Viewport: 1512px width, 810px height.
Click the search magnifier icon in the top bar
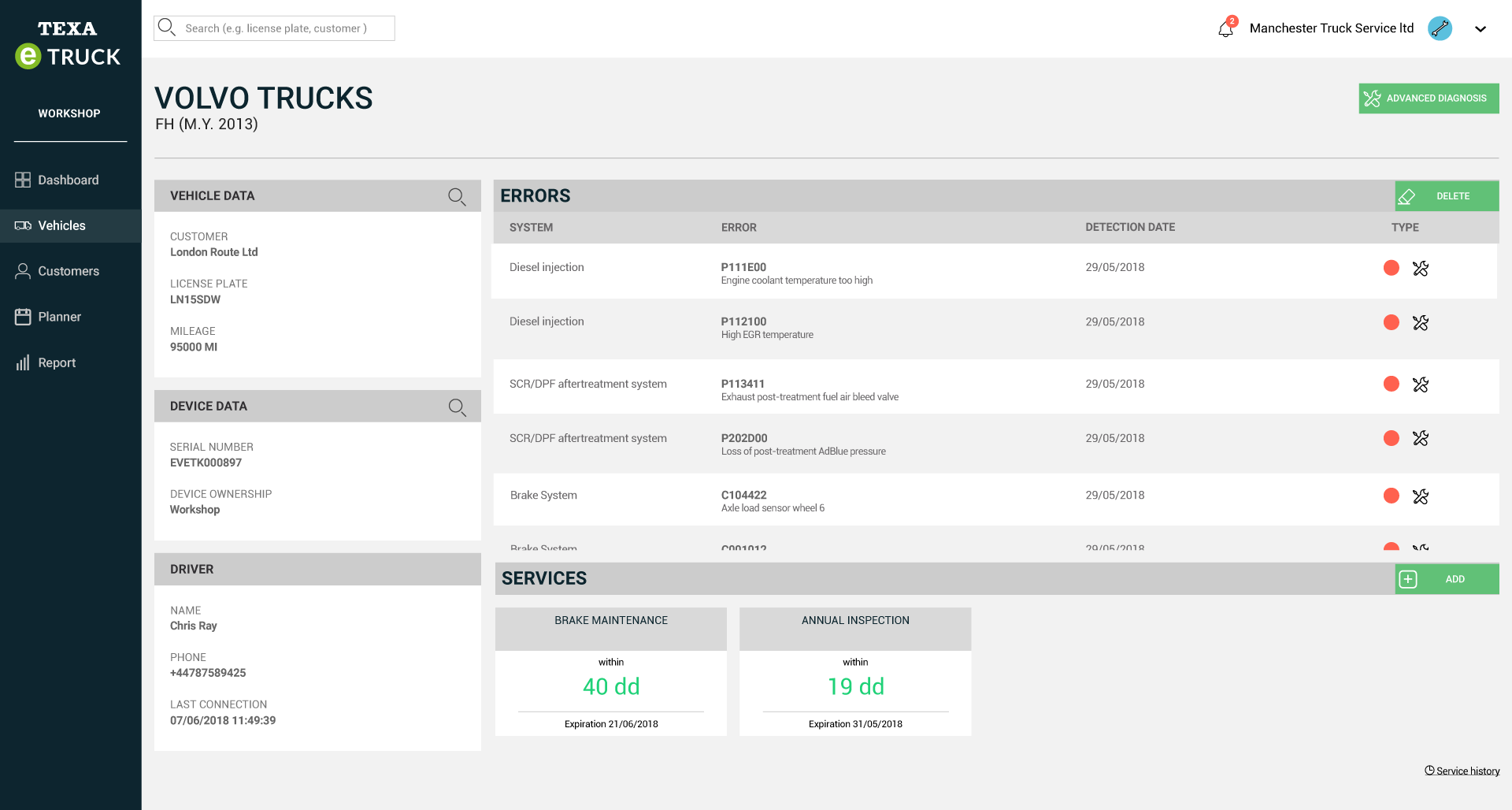coord(166,28)
